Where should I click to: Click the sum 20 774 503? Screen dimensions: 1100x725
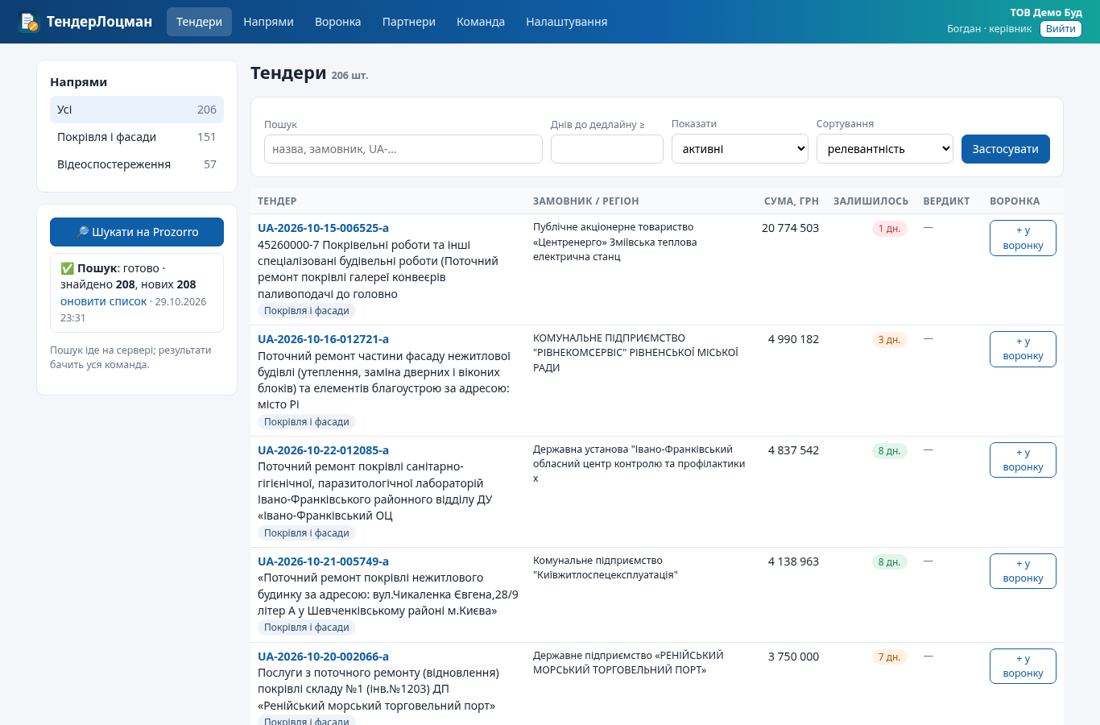tap(790, 227)
